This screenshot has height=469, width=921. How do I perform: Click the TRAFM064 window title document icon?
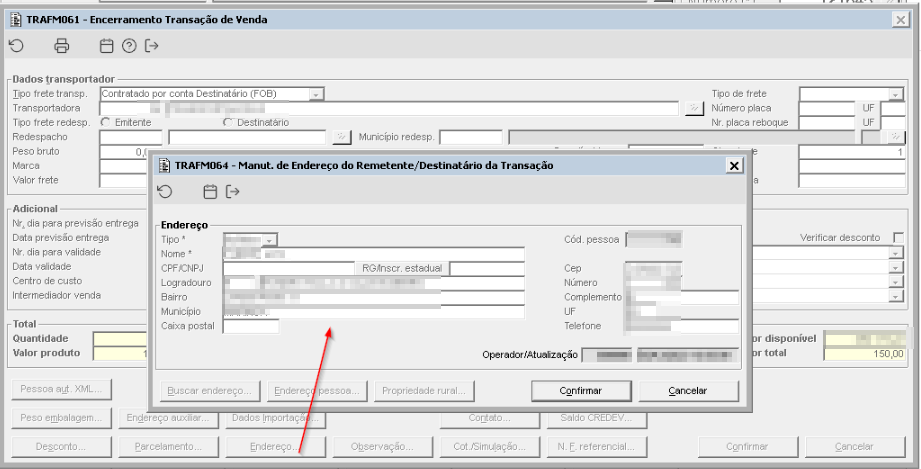(165, 165)
